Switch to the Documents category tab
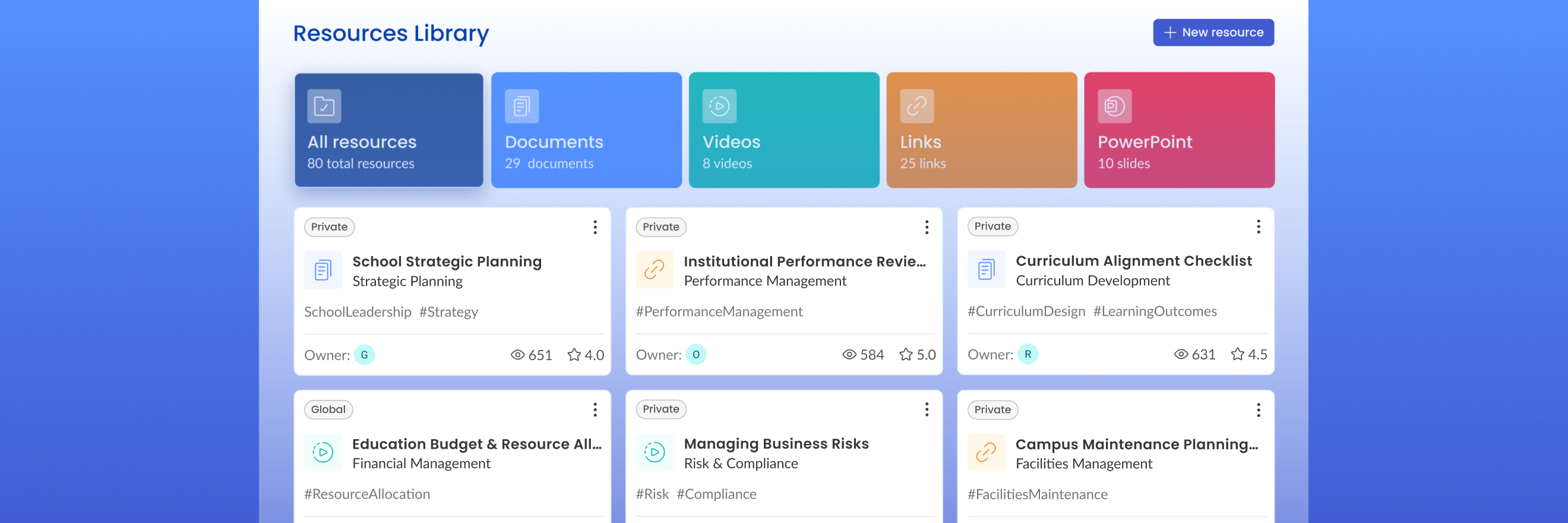 coord(586,130)
